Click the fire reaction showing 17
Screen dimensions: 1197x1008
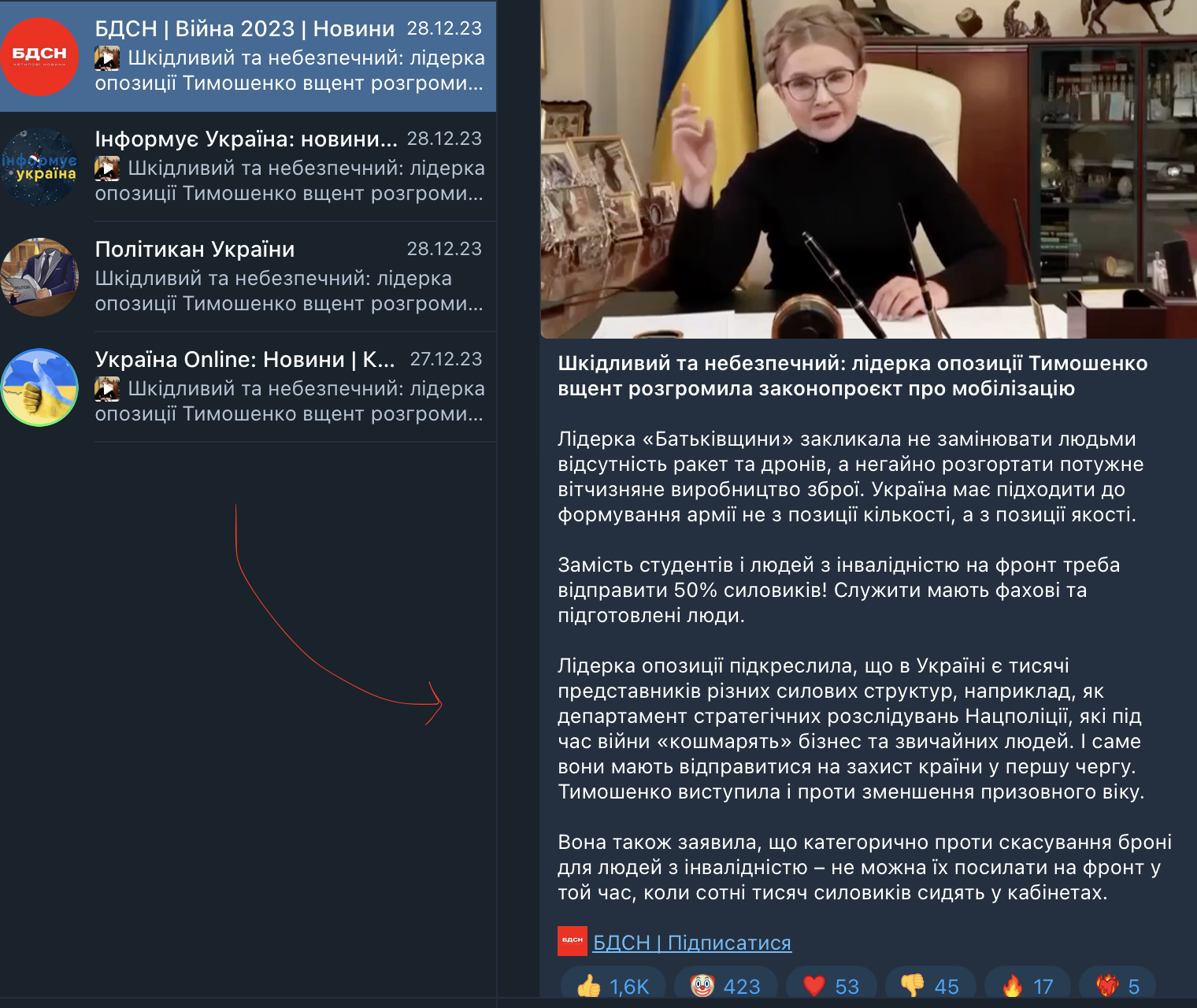(x=1028, y=986)
